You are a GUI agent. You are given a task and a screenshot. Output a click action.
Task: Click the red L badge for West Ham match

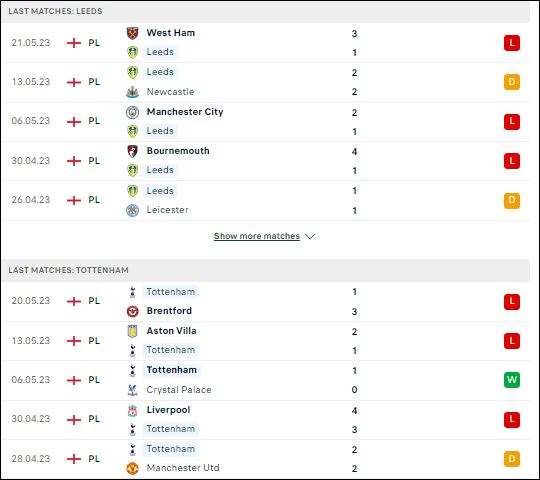(512, 43)
